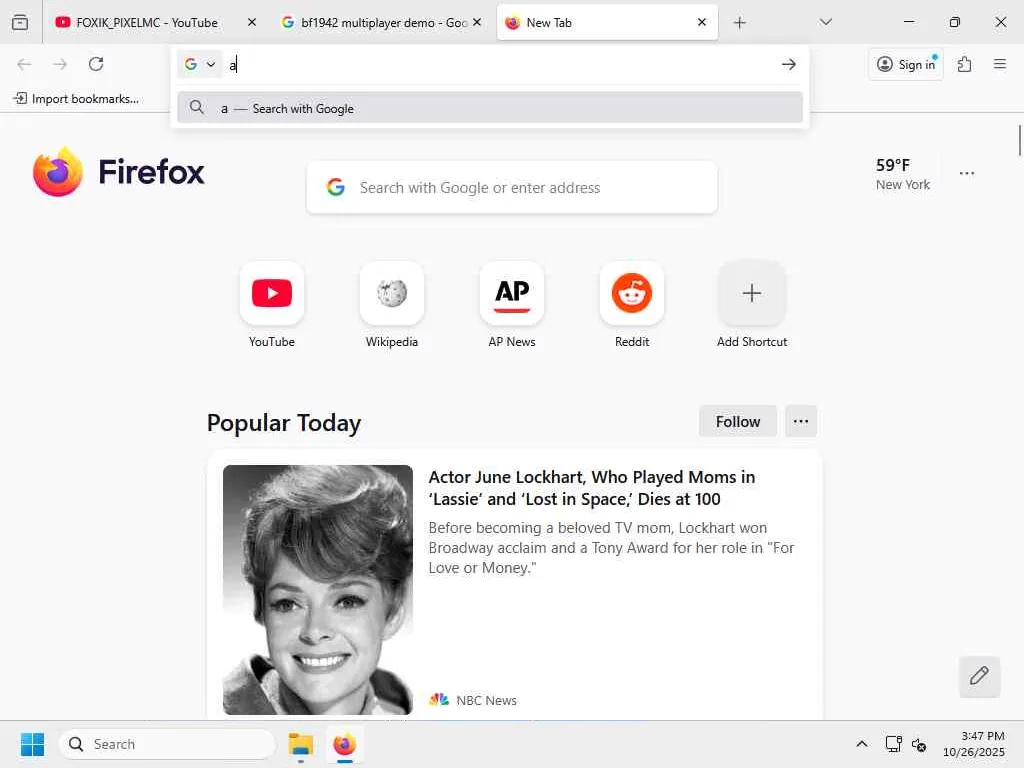The width and height of the screenshot is (1024, 768).
Task: Open the Google search engine switcher dropdown
Action: pyautogui.click(x=200, y=64)
